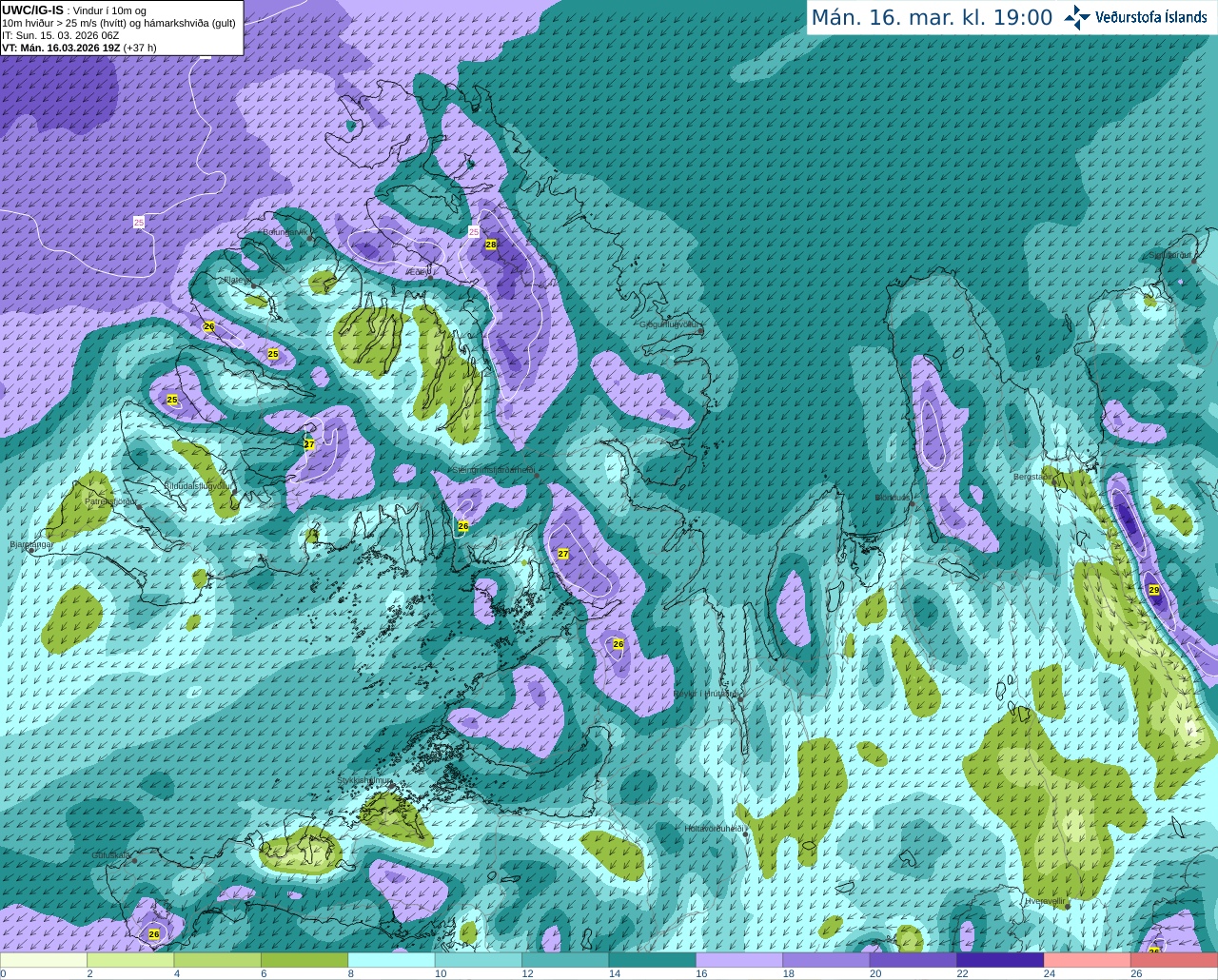Click the 26 gust marker by Gufuskálar

pos(155,934)
